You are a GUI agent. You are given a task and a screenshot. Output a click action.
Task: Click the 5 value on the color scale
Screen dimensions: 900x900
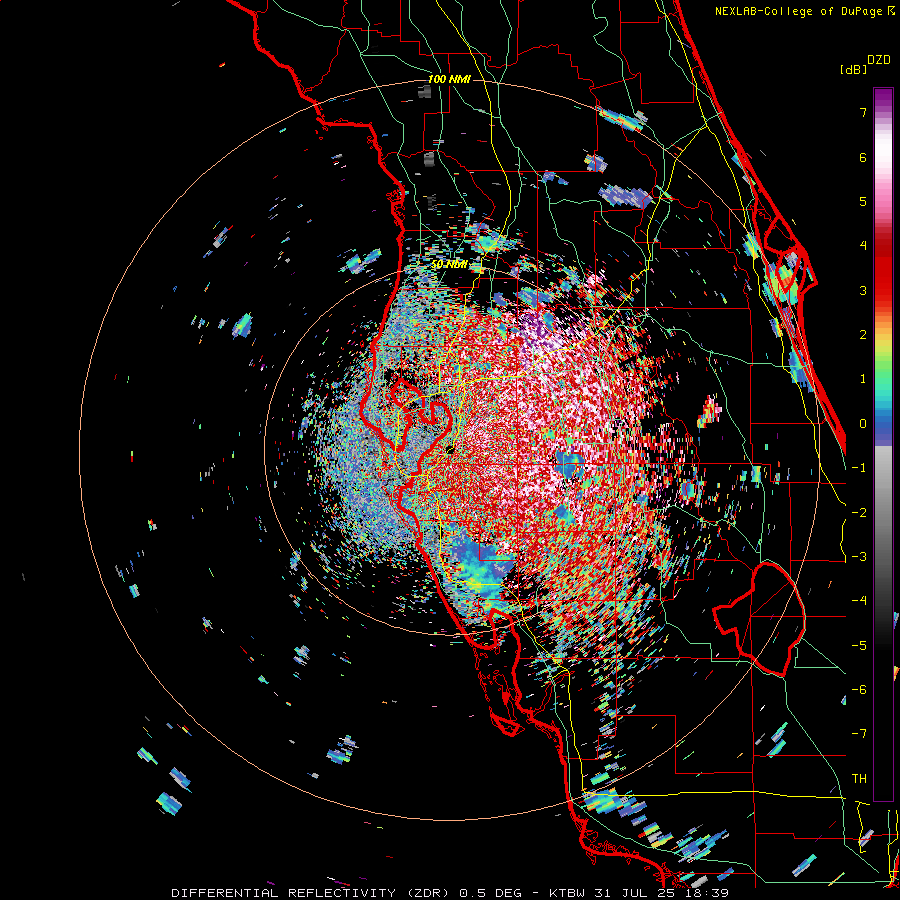(863, 201)
